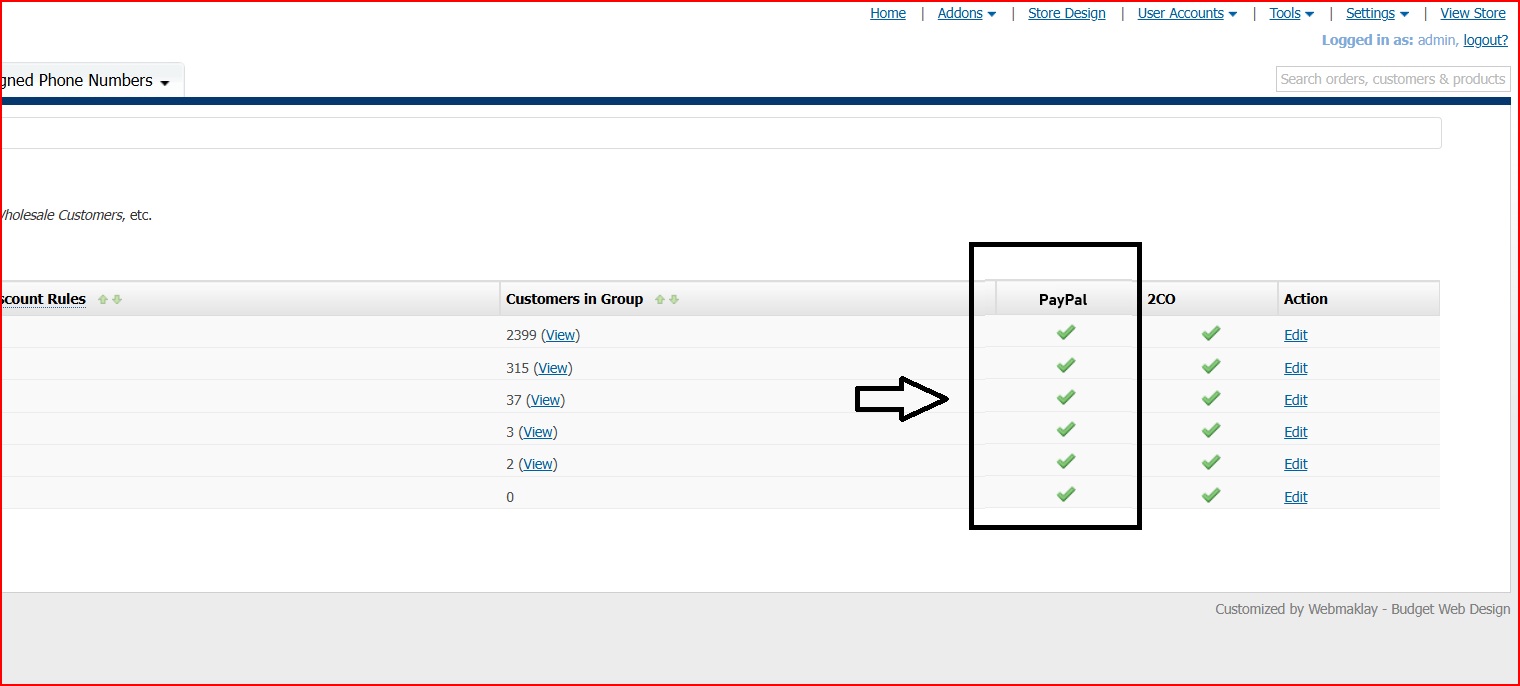Open the Settings dropdown menu

click(x=1377, y=14)
